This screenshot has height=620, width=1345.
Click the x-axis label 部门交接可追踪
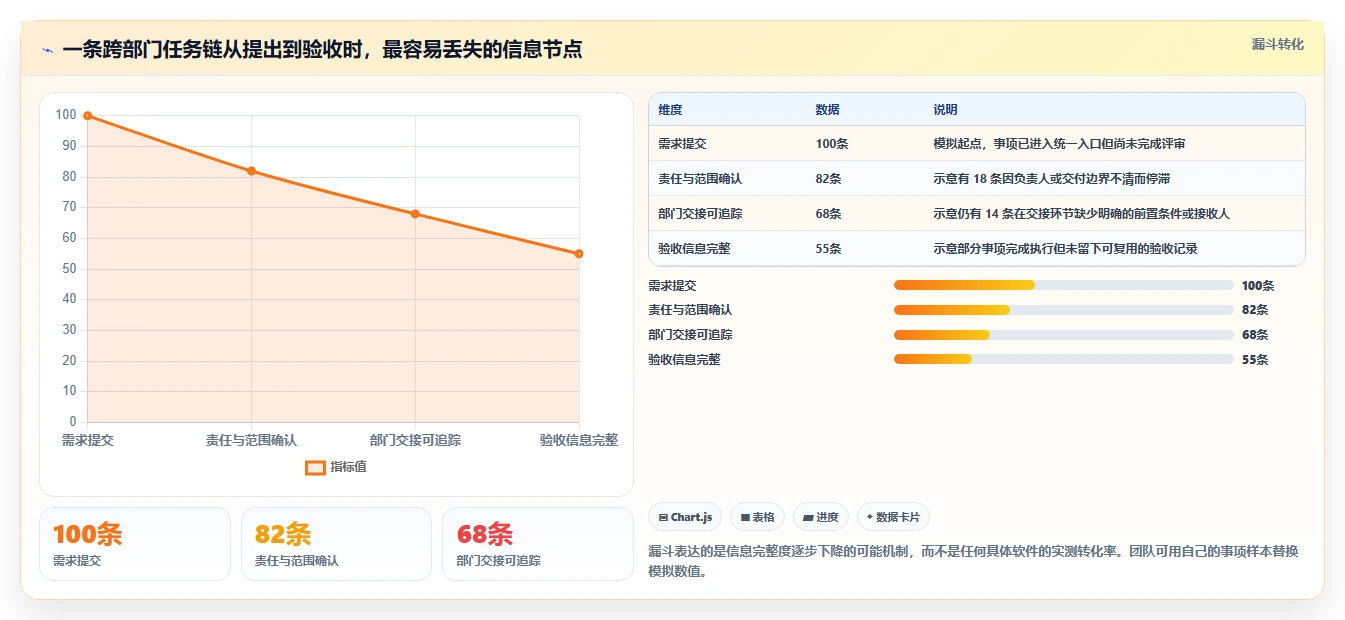415,440
